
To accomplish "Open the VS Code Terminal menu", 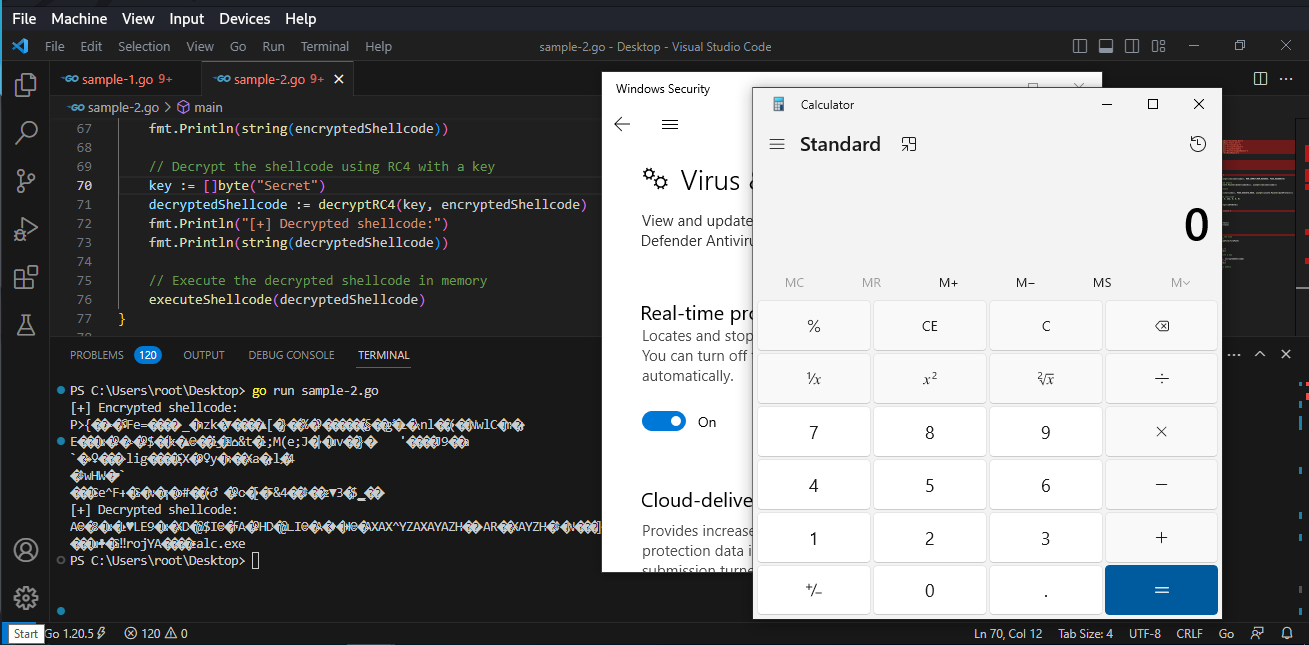I will click(325, 46).
